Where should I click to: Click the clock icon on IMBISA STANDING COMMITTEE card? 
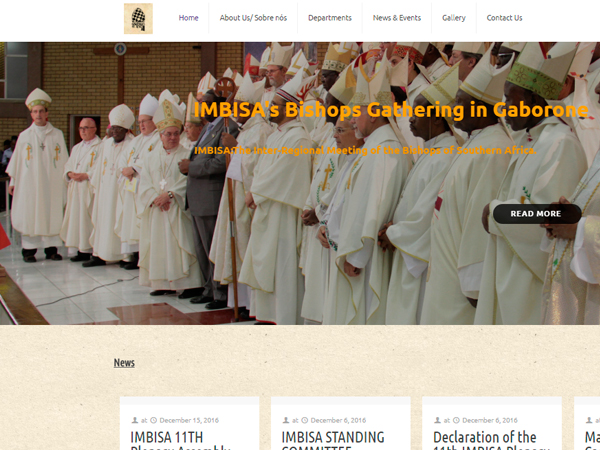(x=305, y=420)
